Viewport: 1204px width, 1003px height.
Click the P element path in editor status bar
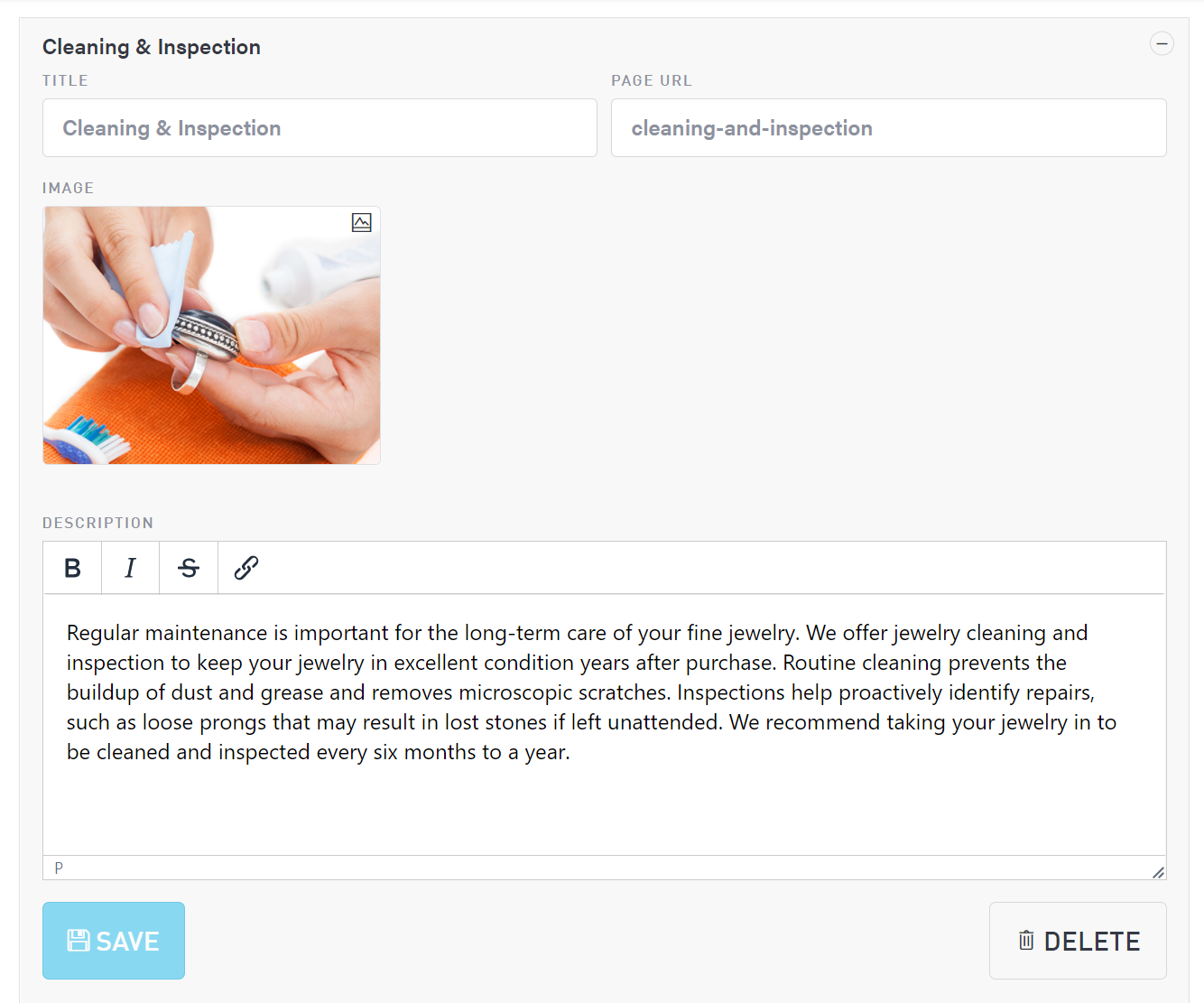59,868
